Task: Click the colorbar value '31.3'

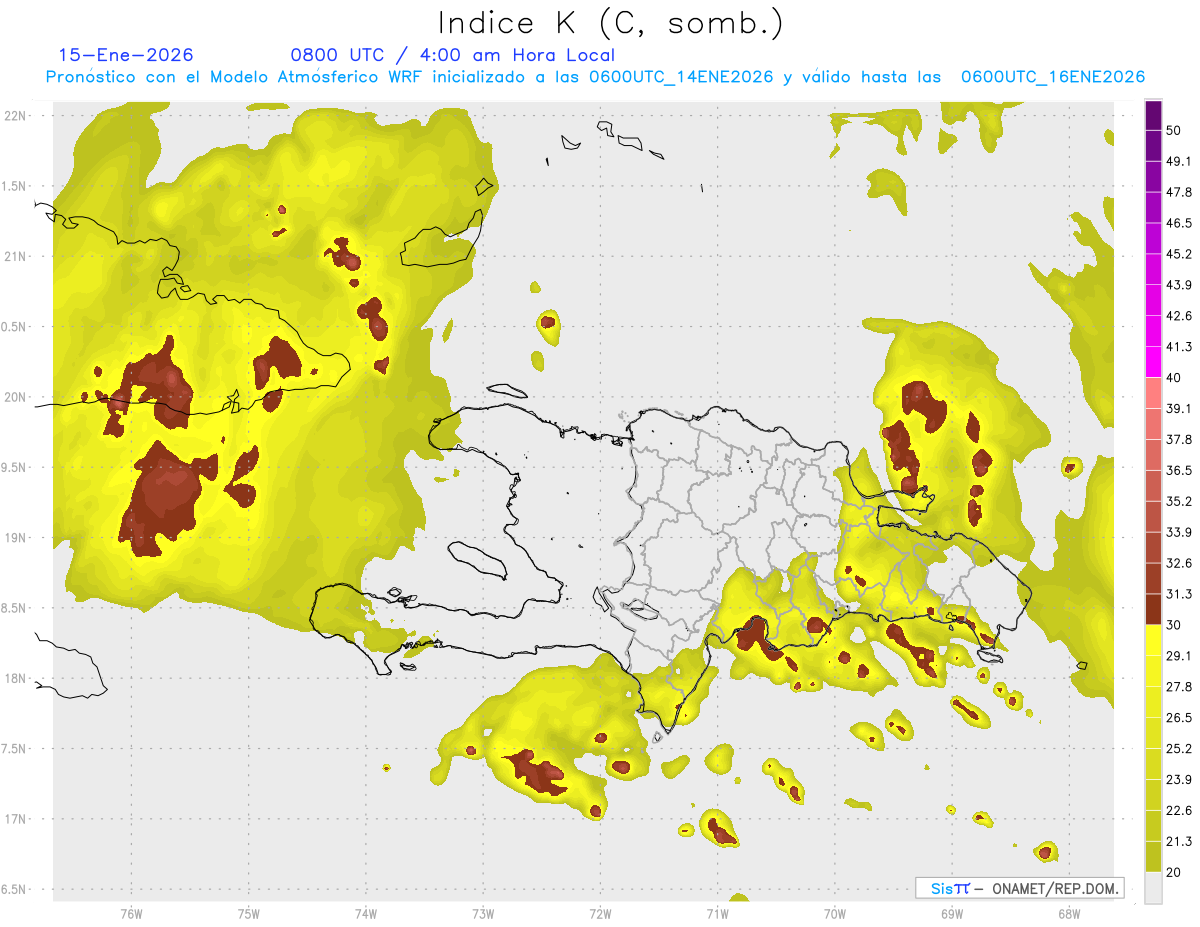Action: click(1179, 594)
